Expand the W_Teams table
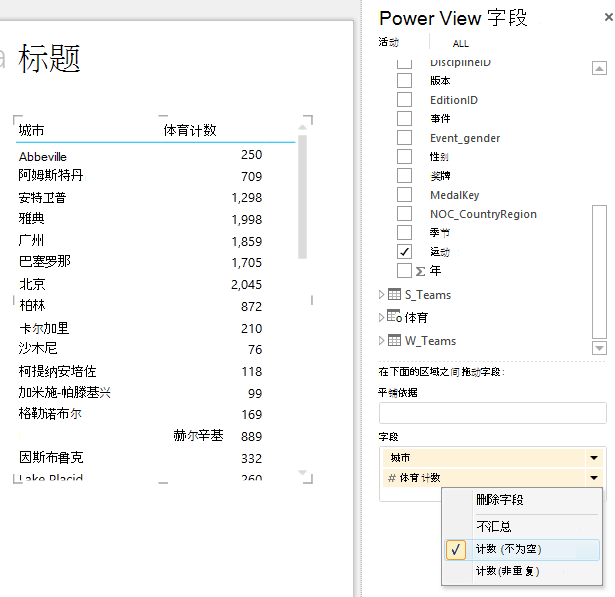 pos(381,340)
